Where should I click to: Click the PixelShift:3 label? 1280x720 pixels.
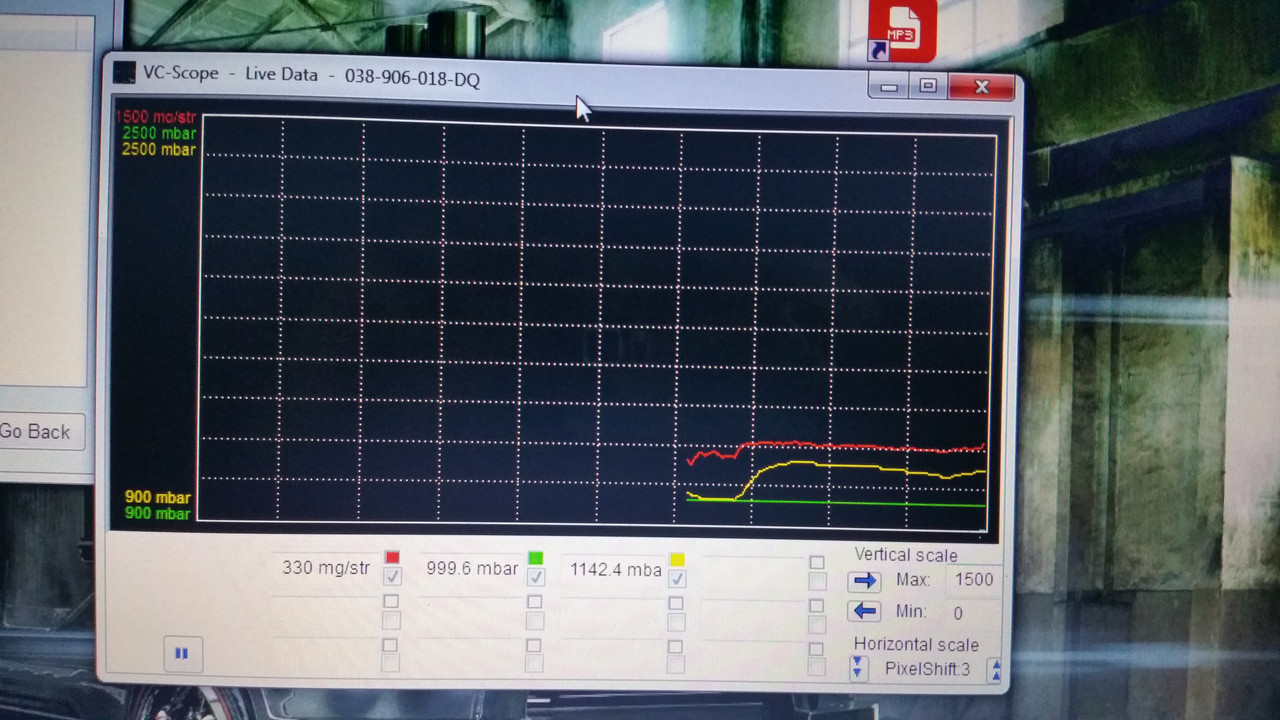pyautogui.click(x=927, y=669)
